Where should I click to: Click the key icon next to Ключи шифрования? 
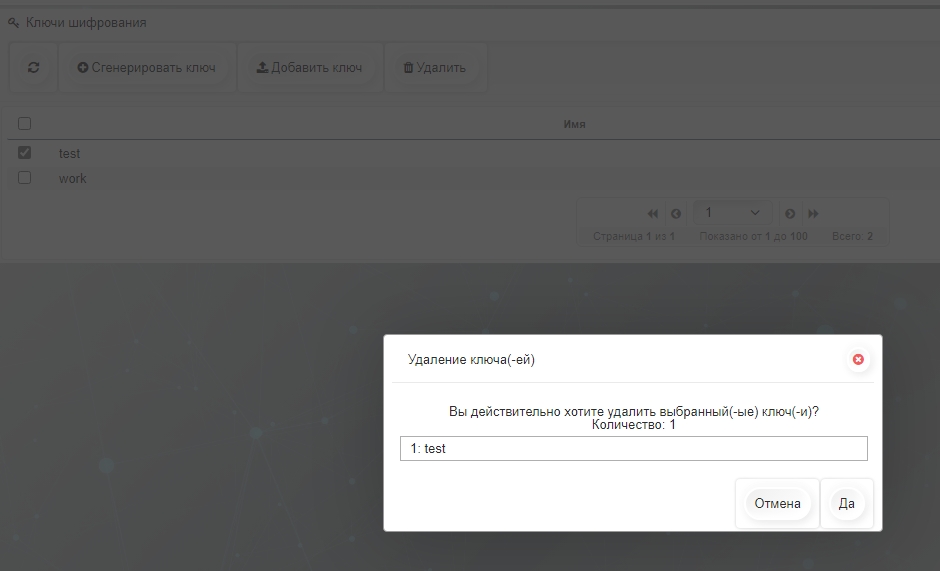(x=13, y=23)
